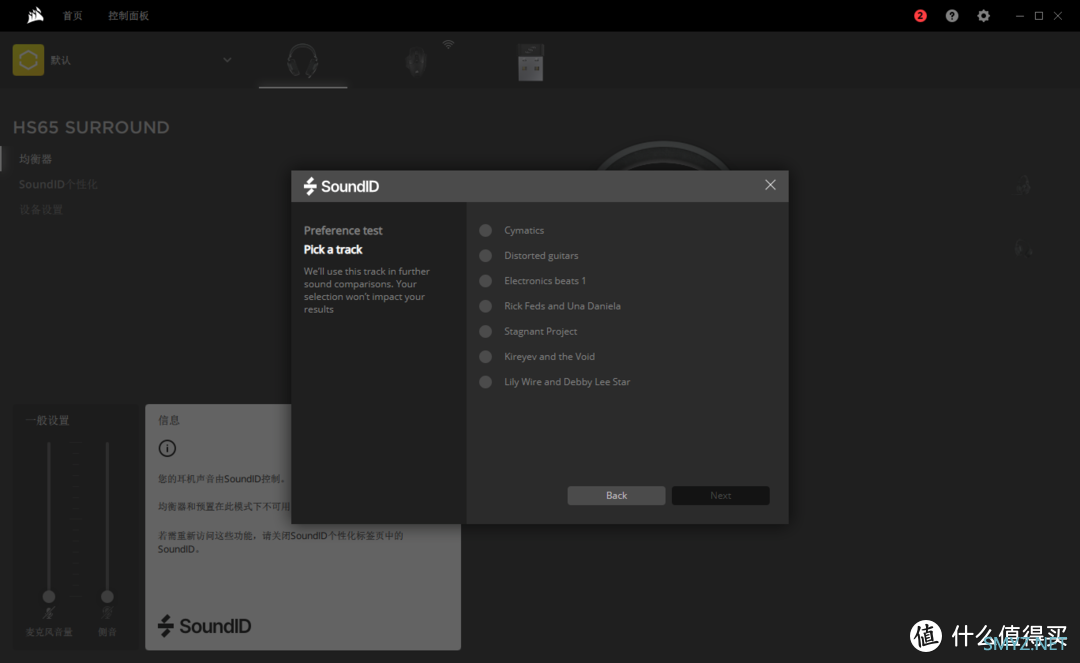Open the SoundID个性化 section
Screen dimensions: 1080x663
[x=58, y=185]
